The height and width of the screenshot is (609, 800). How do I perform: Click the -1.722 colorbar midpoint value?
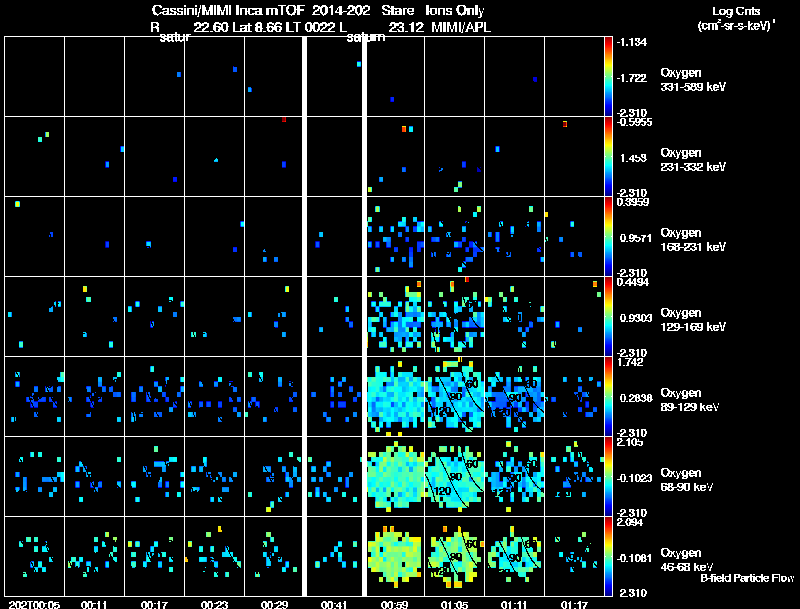tap(632, 78)
